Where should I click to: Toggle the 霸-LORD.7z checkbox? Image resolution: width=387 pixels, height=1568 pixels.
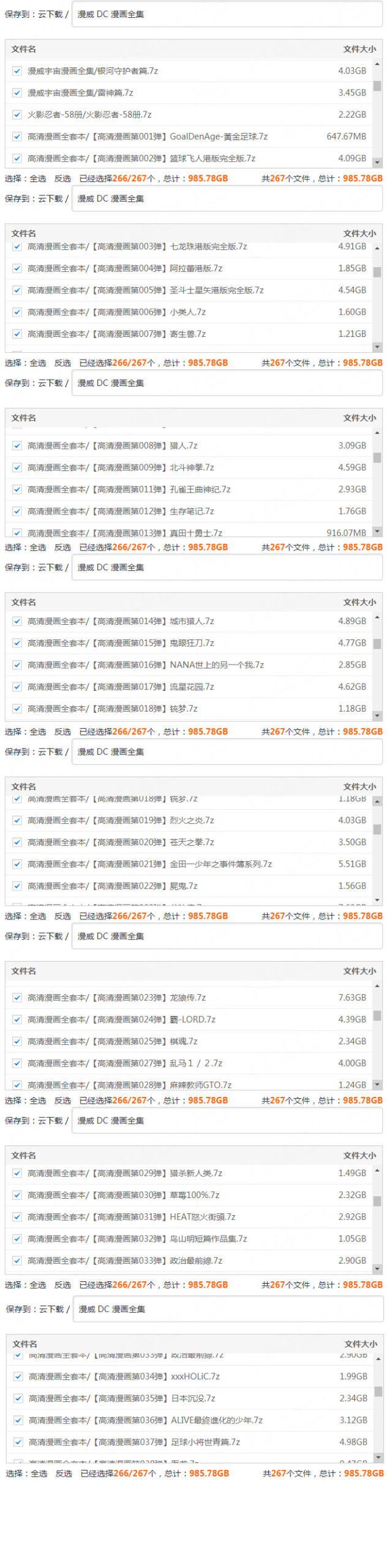point(17,1019)
